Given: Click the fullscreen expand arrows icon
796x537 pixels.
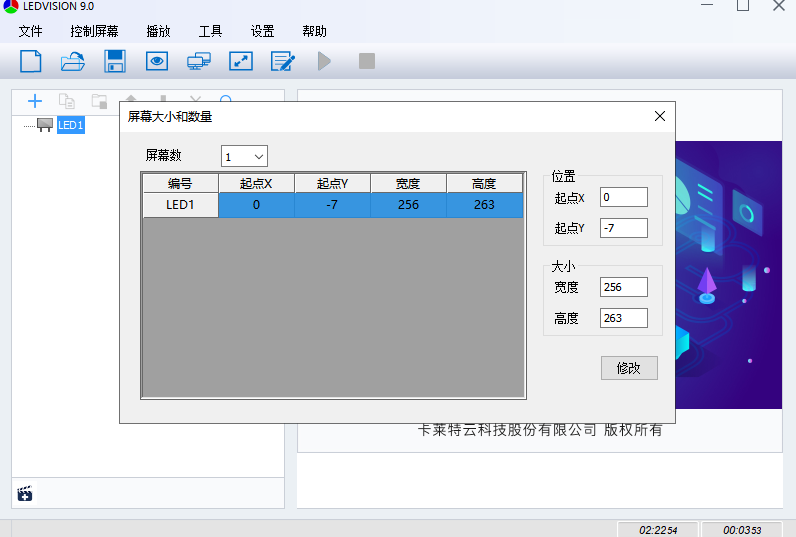Looking at the screenshot, I should (241, 61).
